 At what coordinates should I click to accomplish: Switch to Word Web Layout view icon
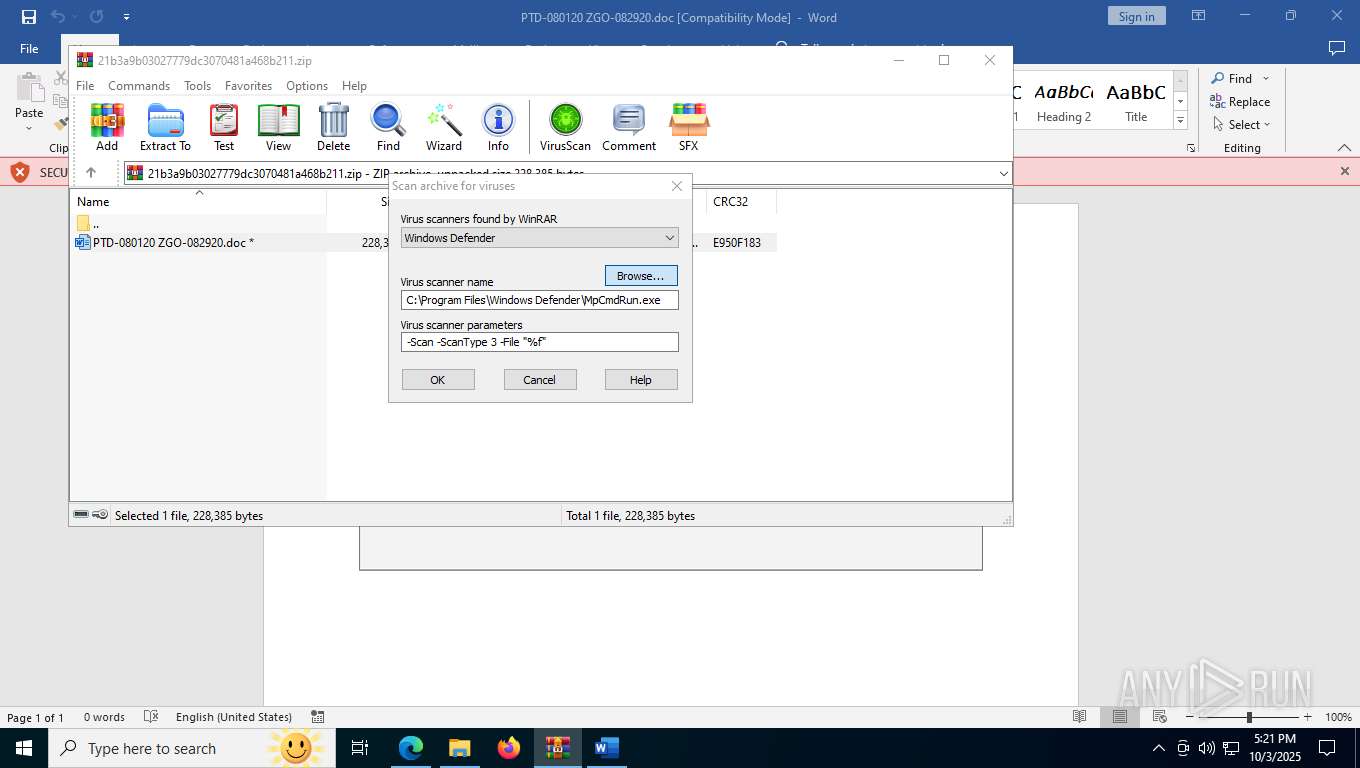coord(1160,717)
